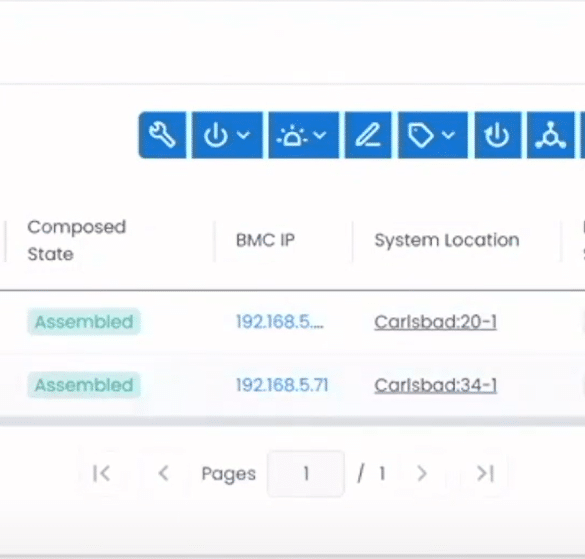Image resolution: width=585 pixels, height=559 pixels.
Task: Select Assembled badge in Carlsbad:34-1 row
Action: tap(84, 385)
